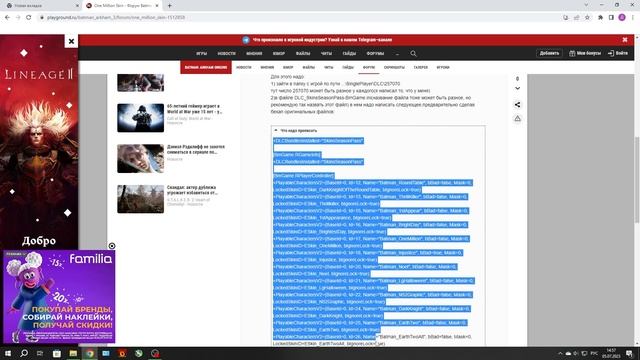Switch to the game's Игроки sub-tab
640x360 pixels.
click(443, 67)
